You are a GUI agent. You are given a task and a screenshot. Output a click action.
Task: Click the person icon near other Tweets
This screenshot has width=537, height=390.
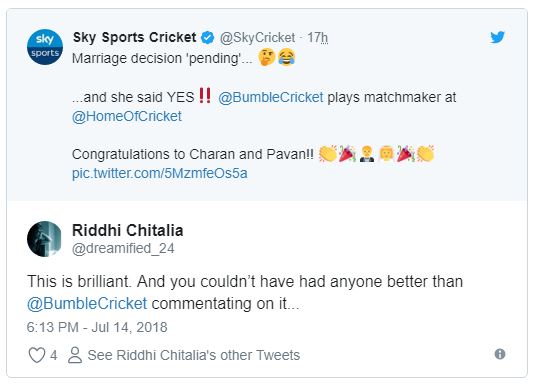pos(75,355)
